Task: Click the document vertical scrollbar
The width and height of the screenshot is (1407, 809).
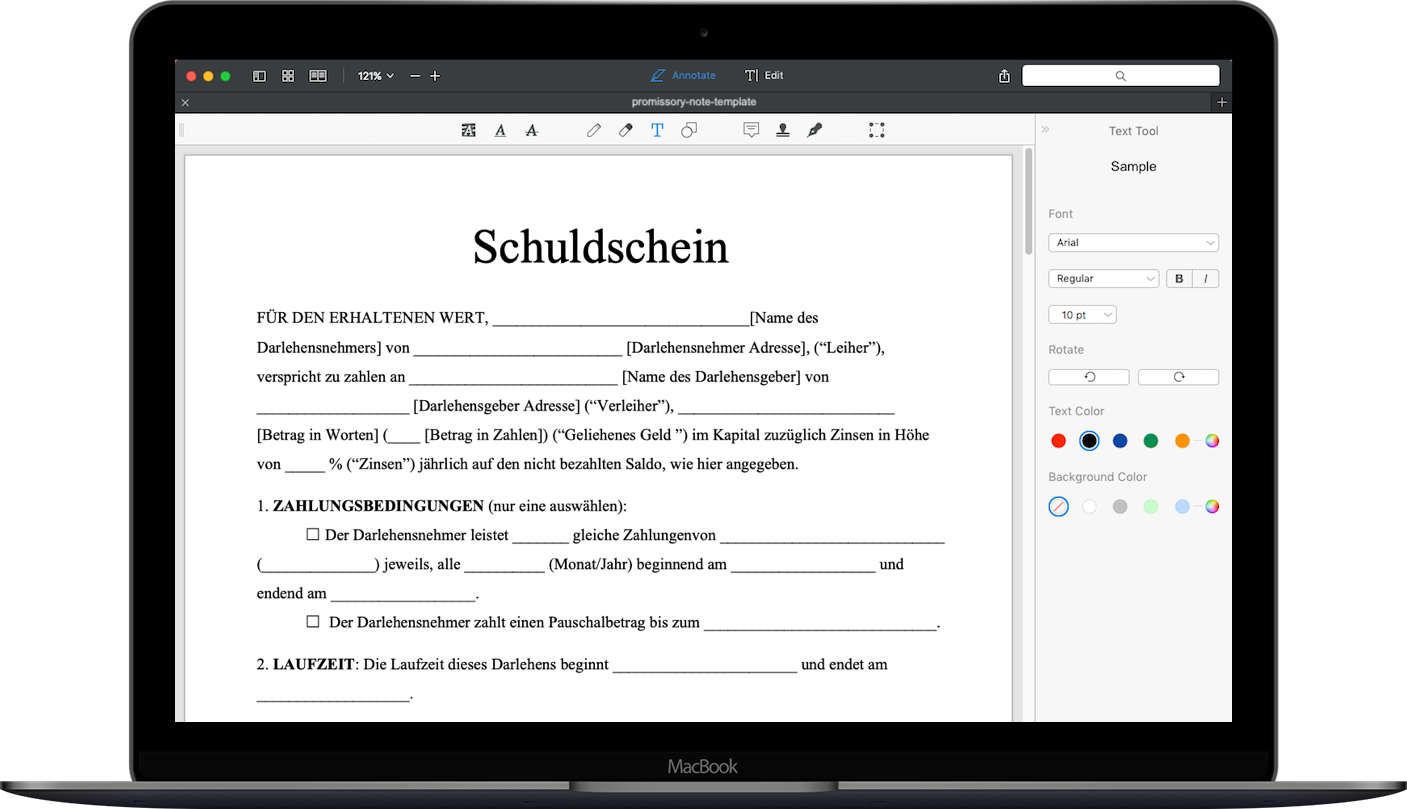Action: [1028, 203]
